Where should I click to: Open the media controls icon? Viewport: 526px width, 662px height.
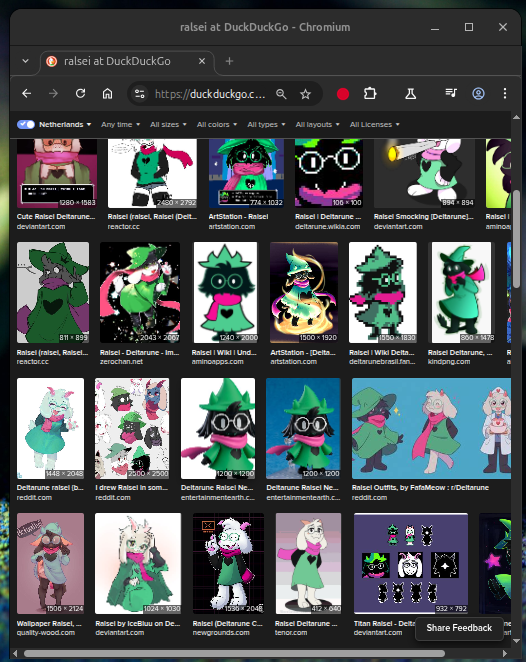click(x=451, y=93)
